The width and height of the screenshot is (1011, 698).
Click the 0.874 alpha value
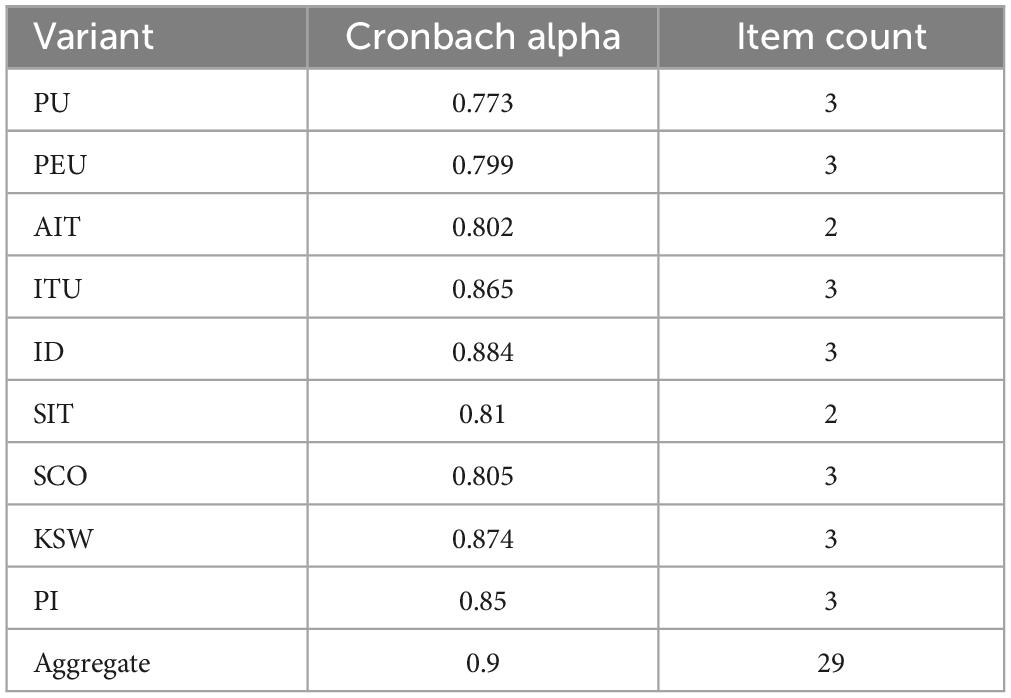click(x=483, y=539)
